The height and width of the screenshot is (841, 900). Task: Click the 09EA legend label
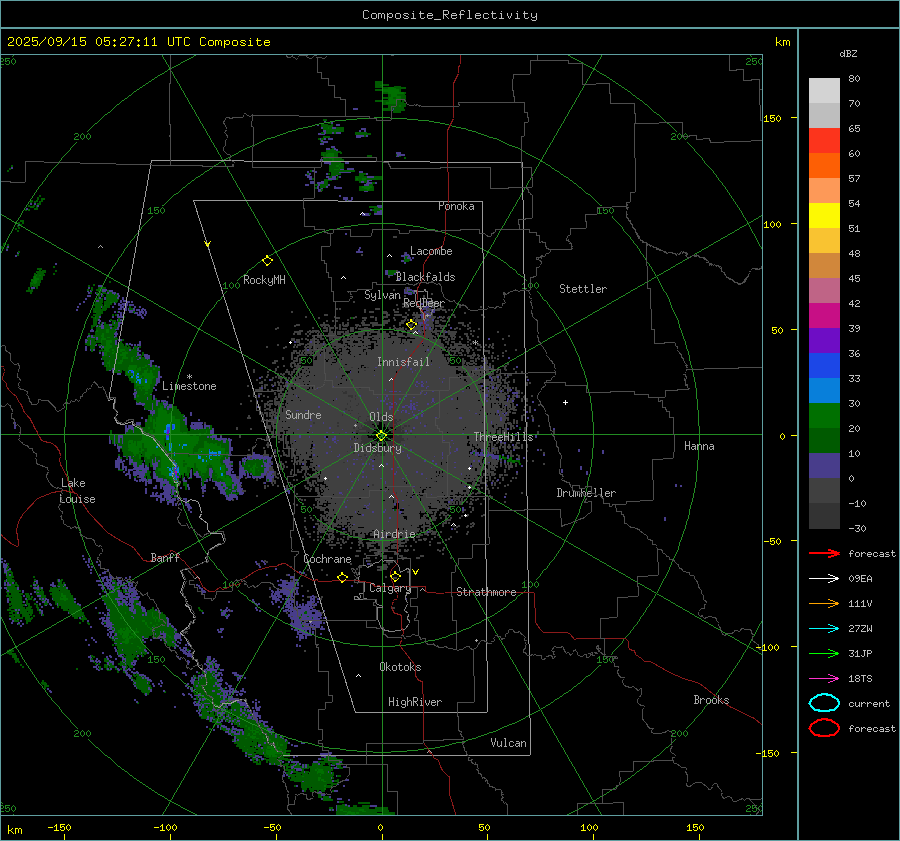click(x=860, y=579)
